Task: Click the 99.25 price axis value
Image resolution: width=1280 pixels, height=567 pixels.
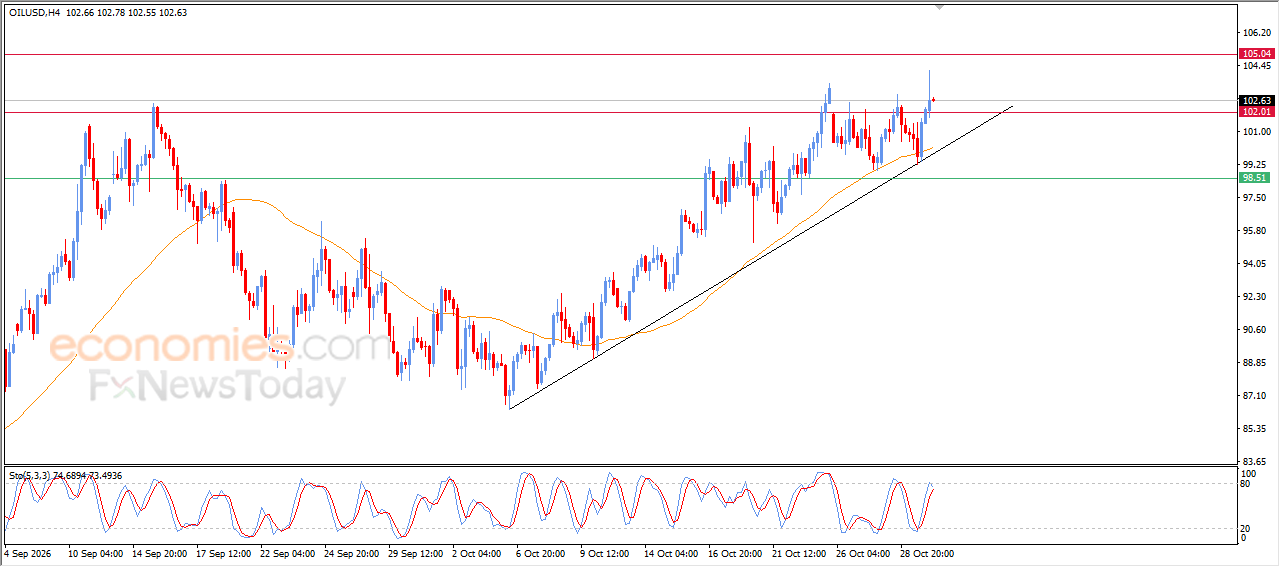Action: pyautogui.click(x=1257, y=165)
